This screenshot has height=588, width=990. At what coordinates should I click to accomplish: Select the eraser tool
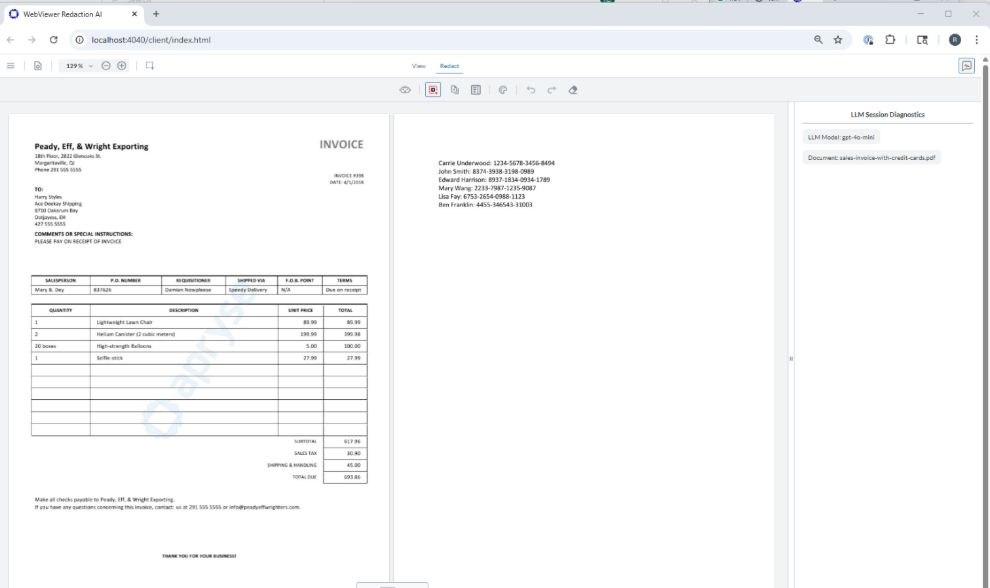pyautogui.click(x=573, y=90)
